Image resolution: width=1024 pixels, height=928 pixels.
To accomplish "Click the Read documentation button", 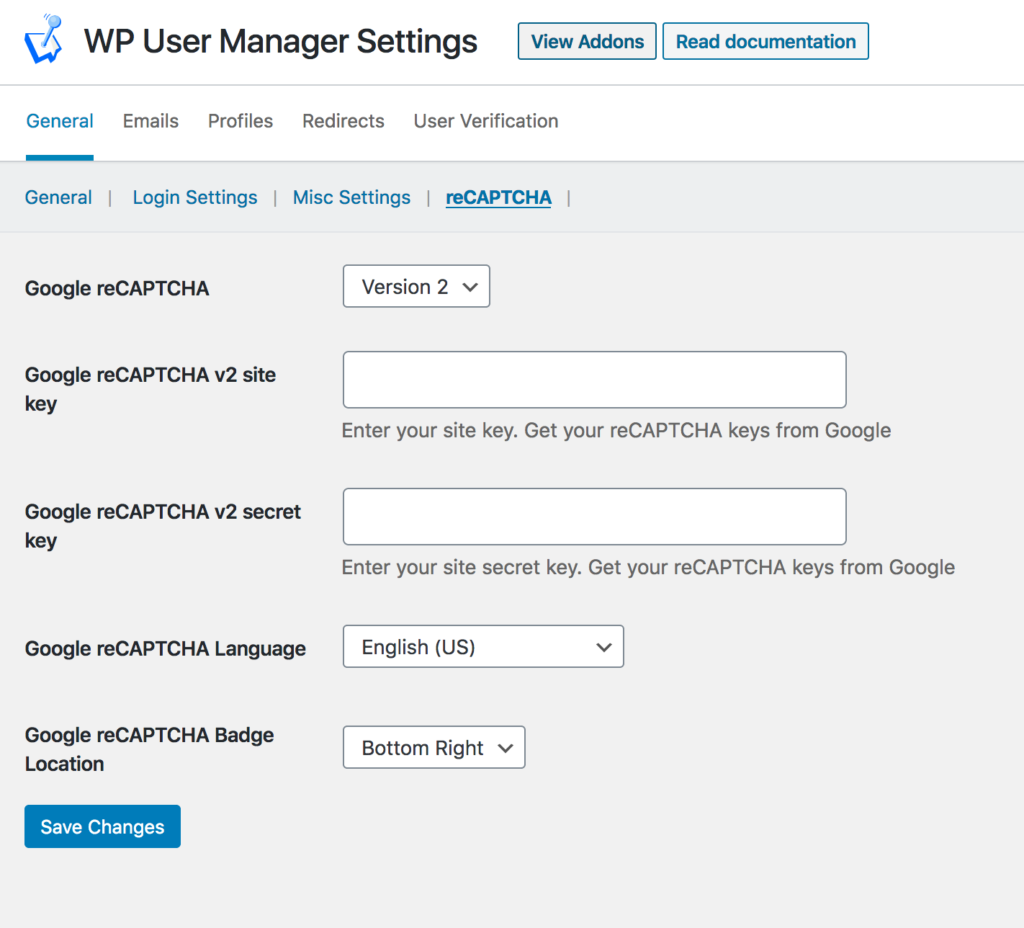I will tap(765, 41).
